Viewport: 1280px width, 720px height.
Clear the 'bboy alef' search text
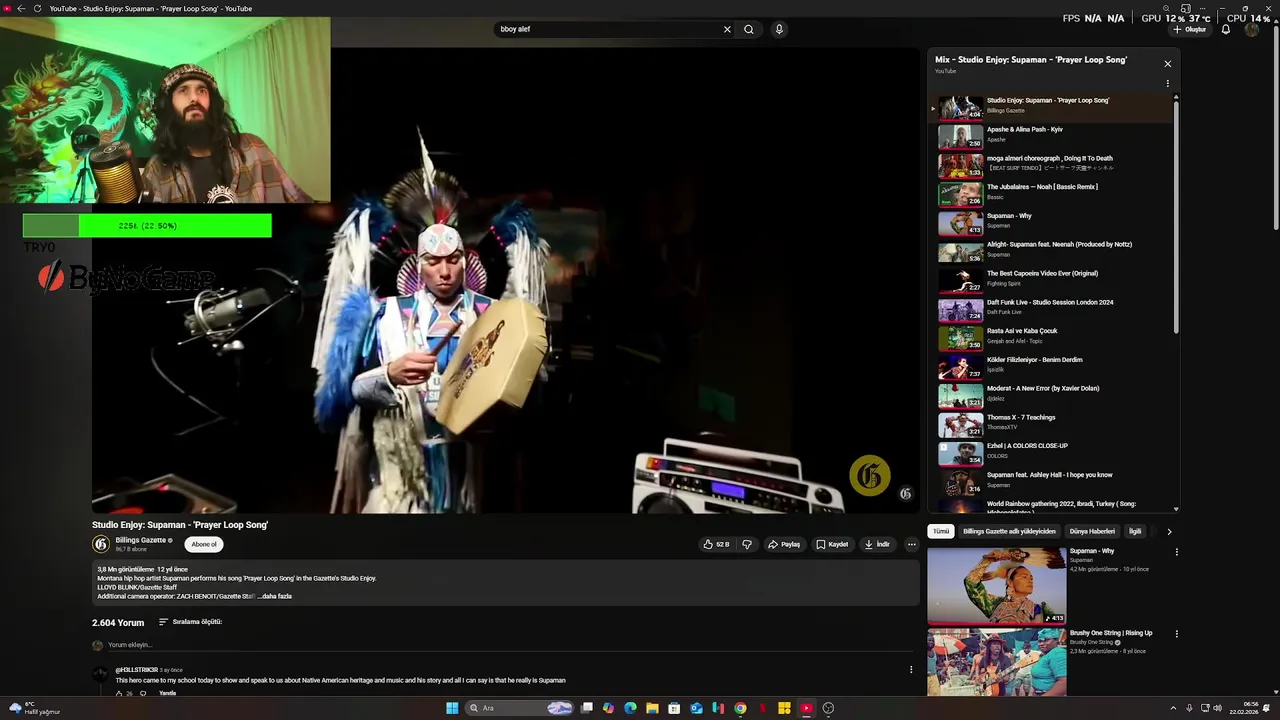click(727, 29)
